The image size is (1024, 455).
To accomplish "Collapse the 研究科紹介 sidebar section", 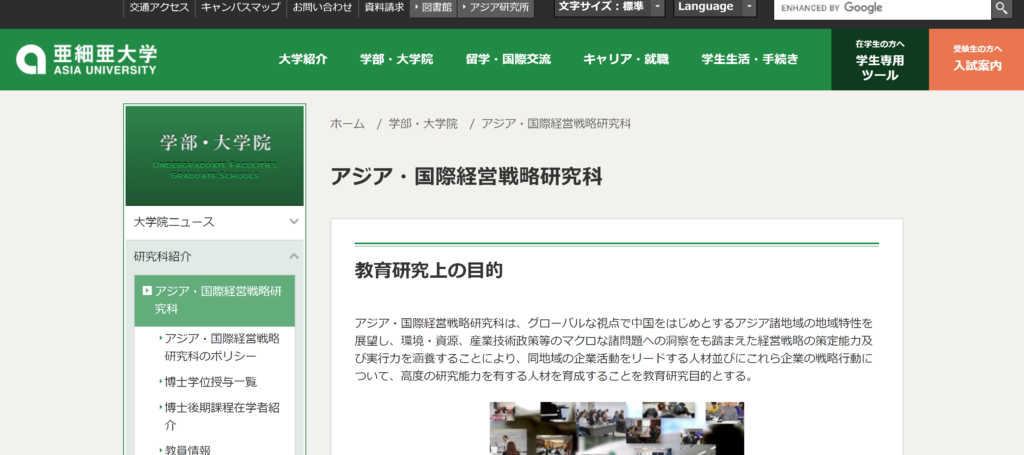I will click(293, 257).
